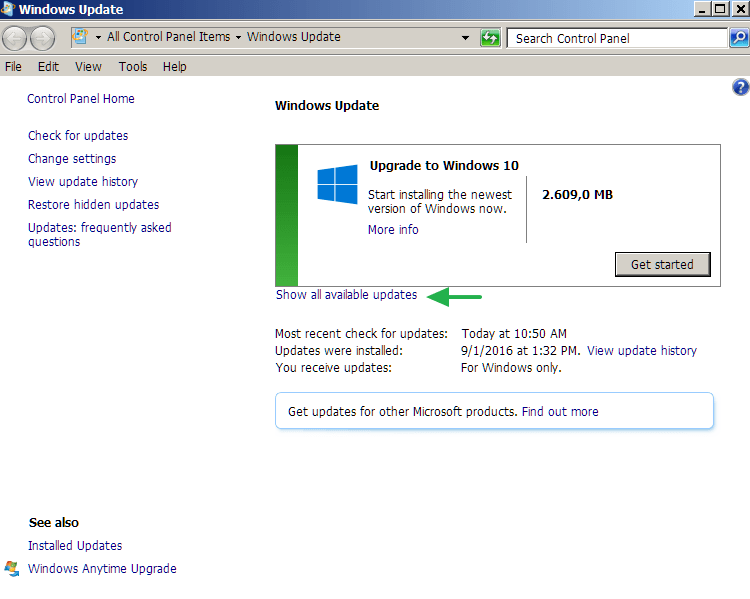Click the Windows 10 logo icon
Image resolution: width=750 pixels, height=599 pixels.
[x=337, y=184]
